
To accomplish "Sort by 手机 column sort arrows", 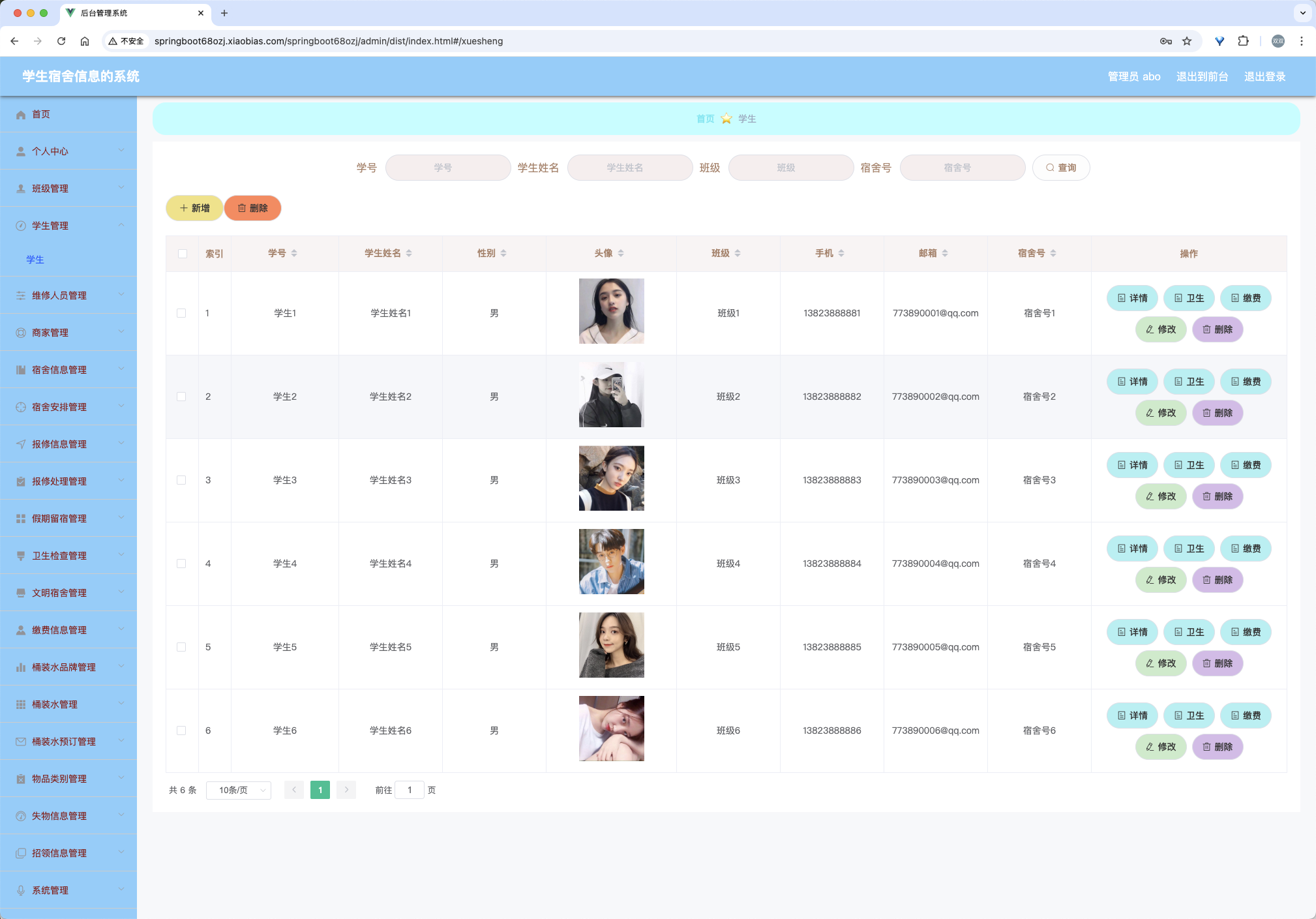I will [841, 253].
